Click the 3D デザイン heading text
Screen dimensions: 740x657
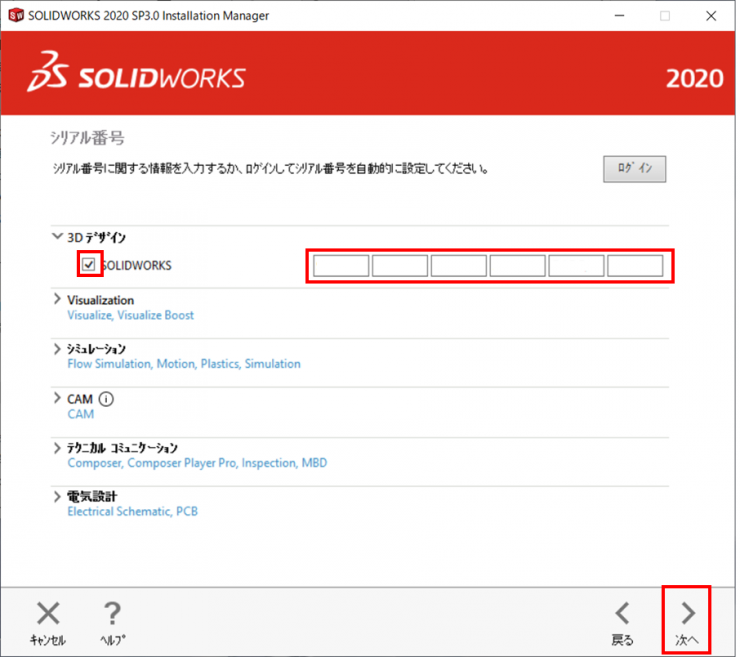pos(97,237)
